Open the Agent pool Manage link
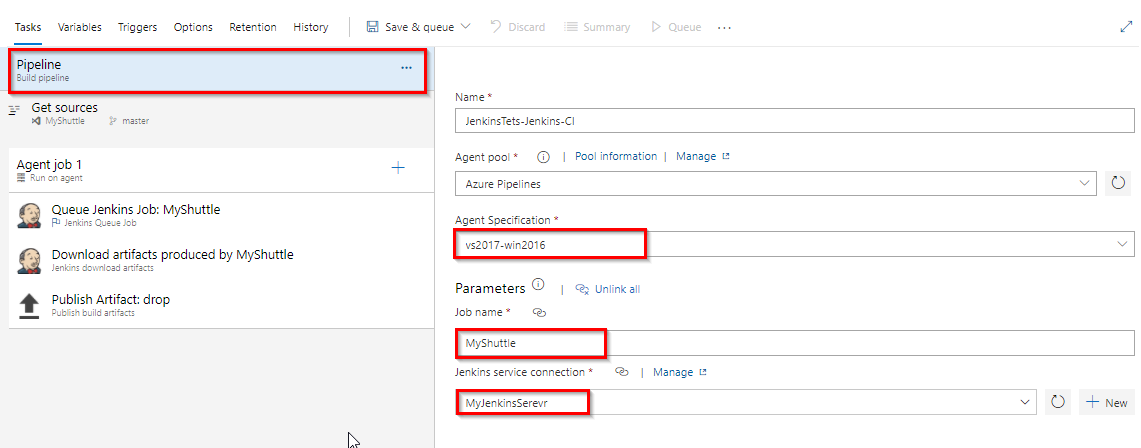 (702, 156)
